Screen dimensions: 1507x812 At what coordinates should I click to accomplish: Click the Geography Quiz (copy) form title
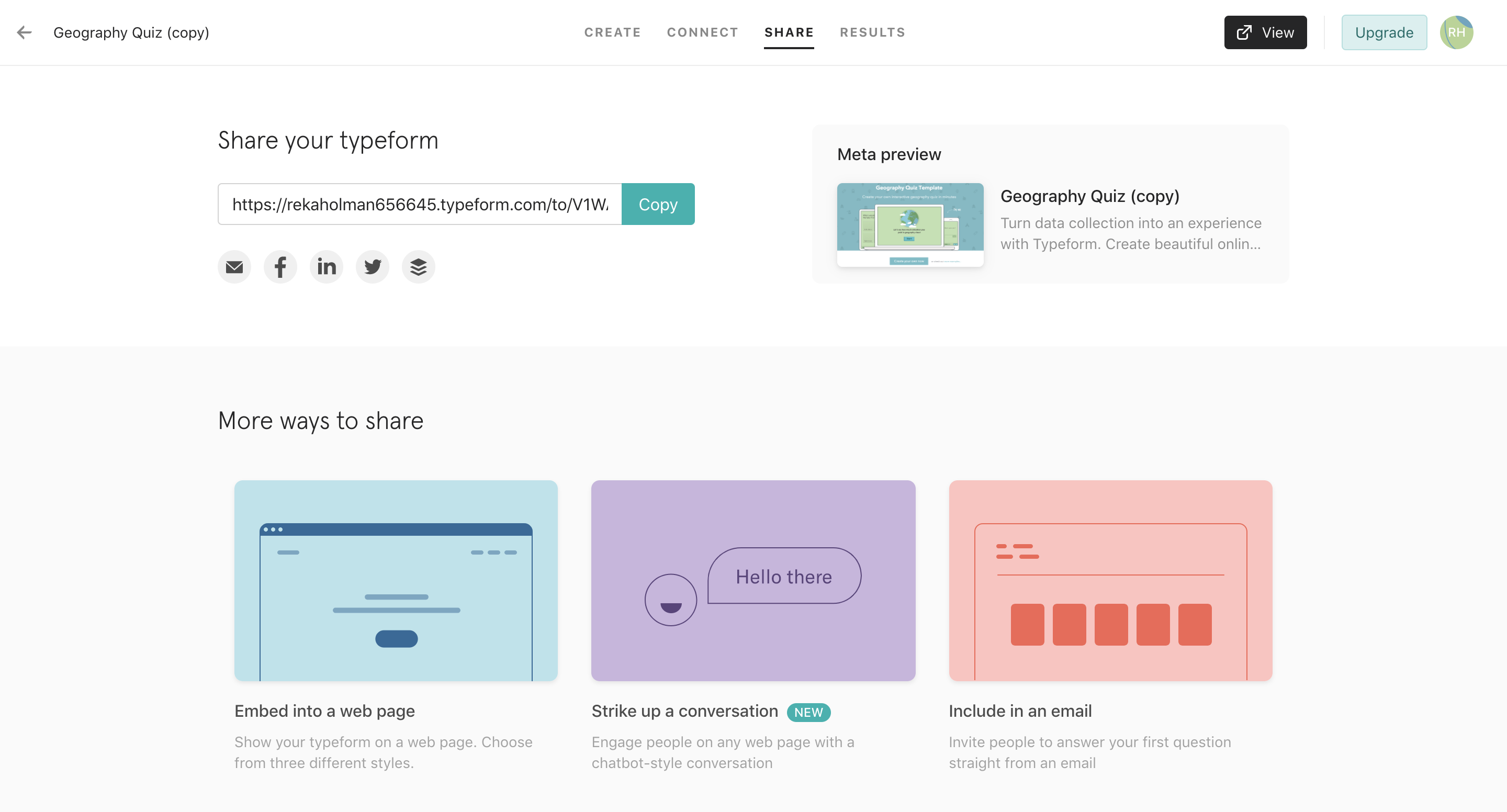[x=131, y=33]
